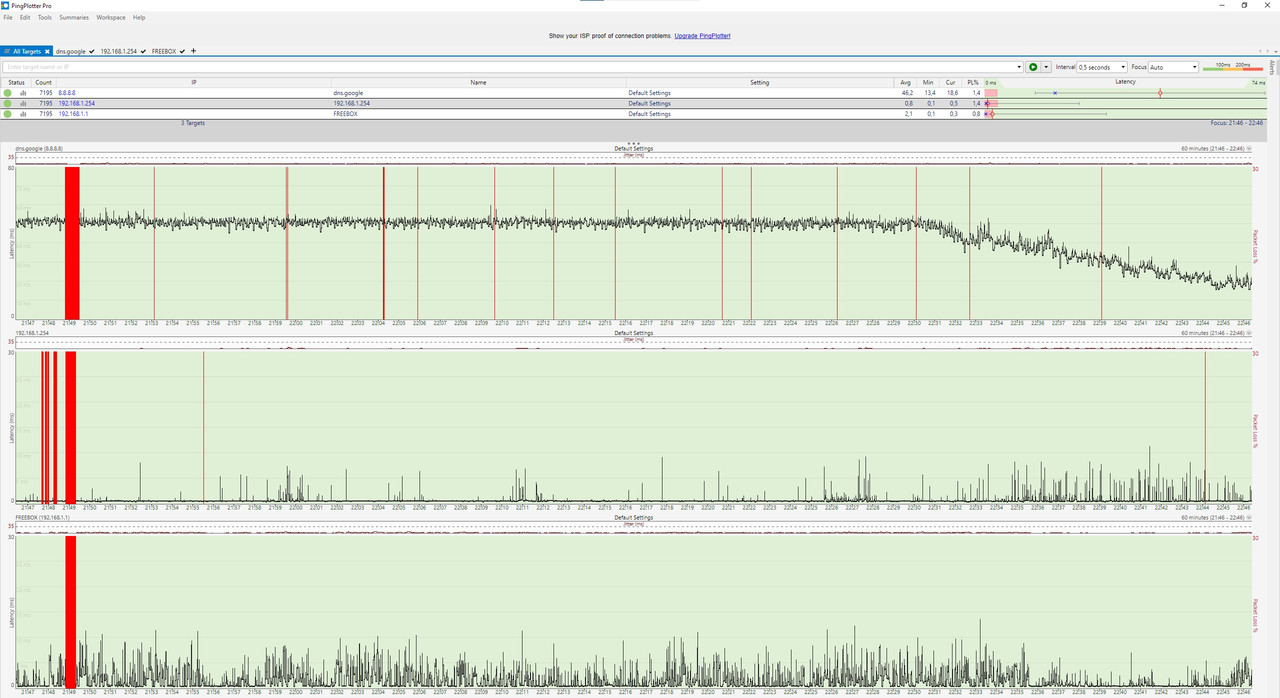The height and width of the screenshot is (698, 1280).
Task: Toggle graph icon for the 192.168.1.254 row
Action: (23, 103)
